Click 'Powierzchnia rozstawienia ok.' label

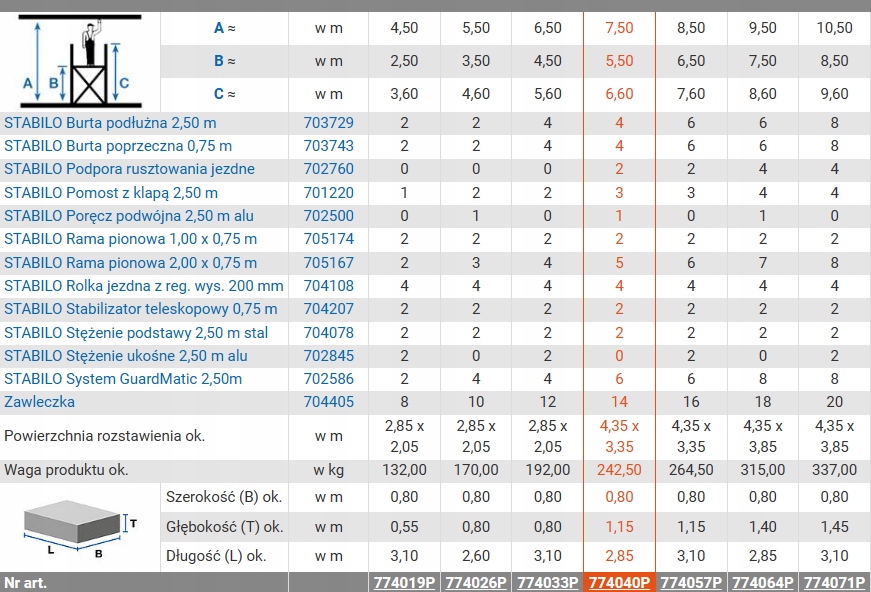(104, 436)
